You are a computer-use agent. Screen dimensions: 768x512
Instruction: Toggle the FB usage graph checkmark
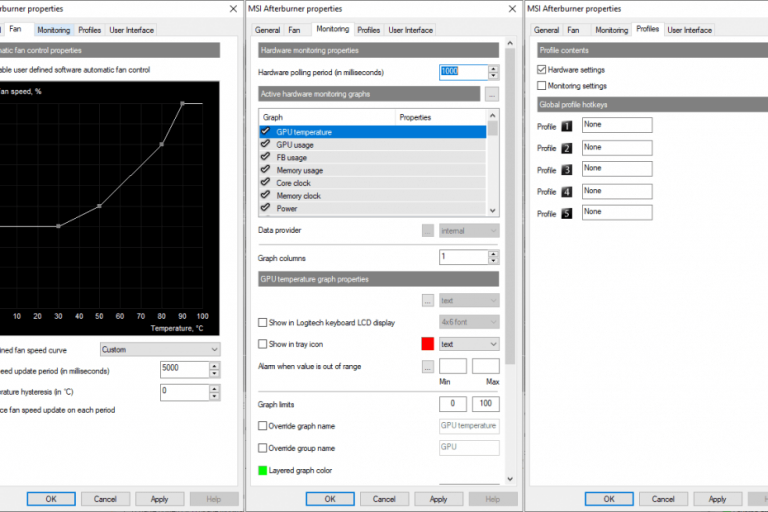click(265, 157)
